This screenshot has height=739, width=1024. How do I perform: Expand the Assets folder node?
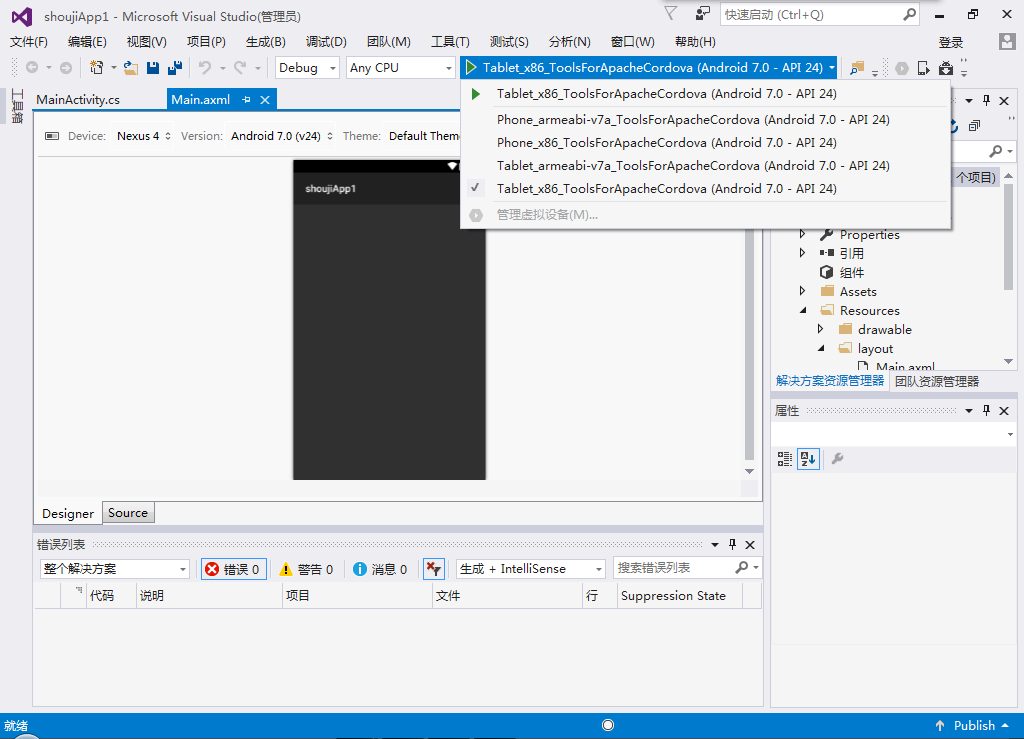[803, 291]
